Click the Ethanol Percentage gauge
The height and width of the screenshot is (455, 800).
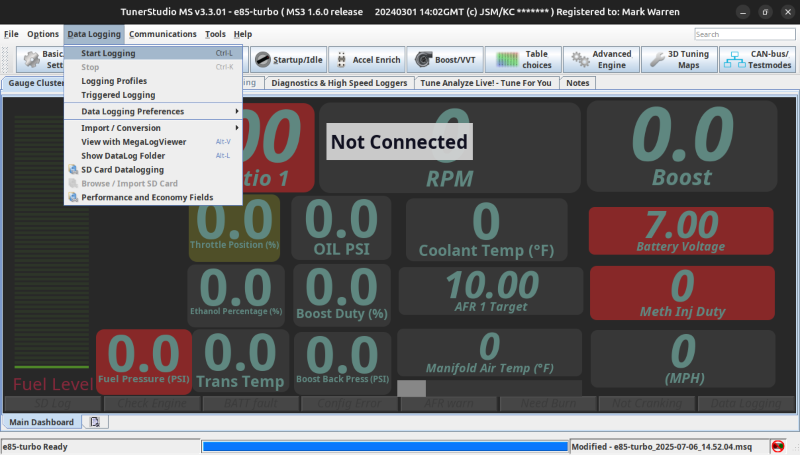click(x=236, y=295)
